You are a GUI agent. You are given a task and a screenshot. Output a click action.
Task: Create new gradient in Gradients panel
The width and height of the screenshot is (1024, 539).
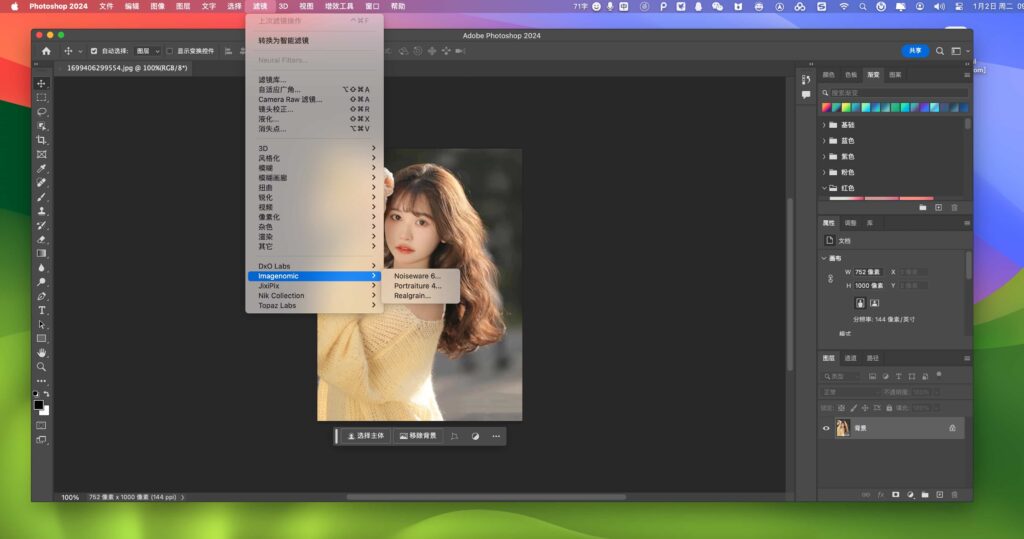point(938,208)
